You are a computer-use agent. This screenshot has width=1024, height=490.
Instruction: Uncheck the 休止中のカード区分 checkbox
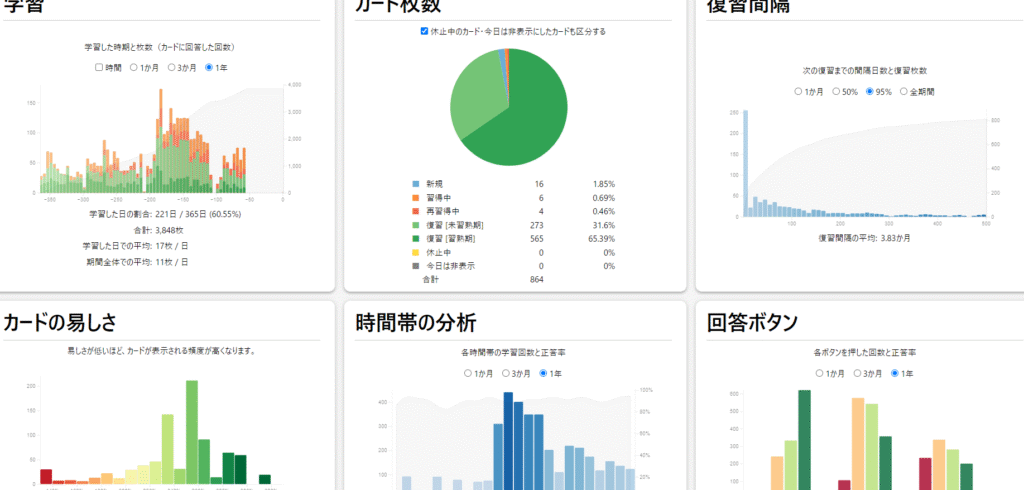[425, 31]
